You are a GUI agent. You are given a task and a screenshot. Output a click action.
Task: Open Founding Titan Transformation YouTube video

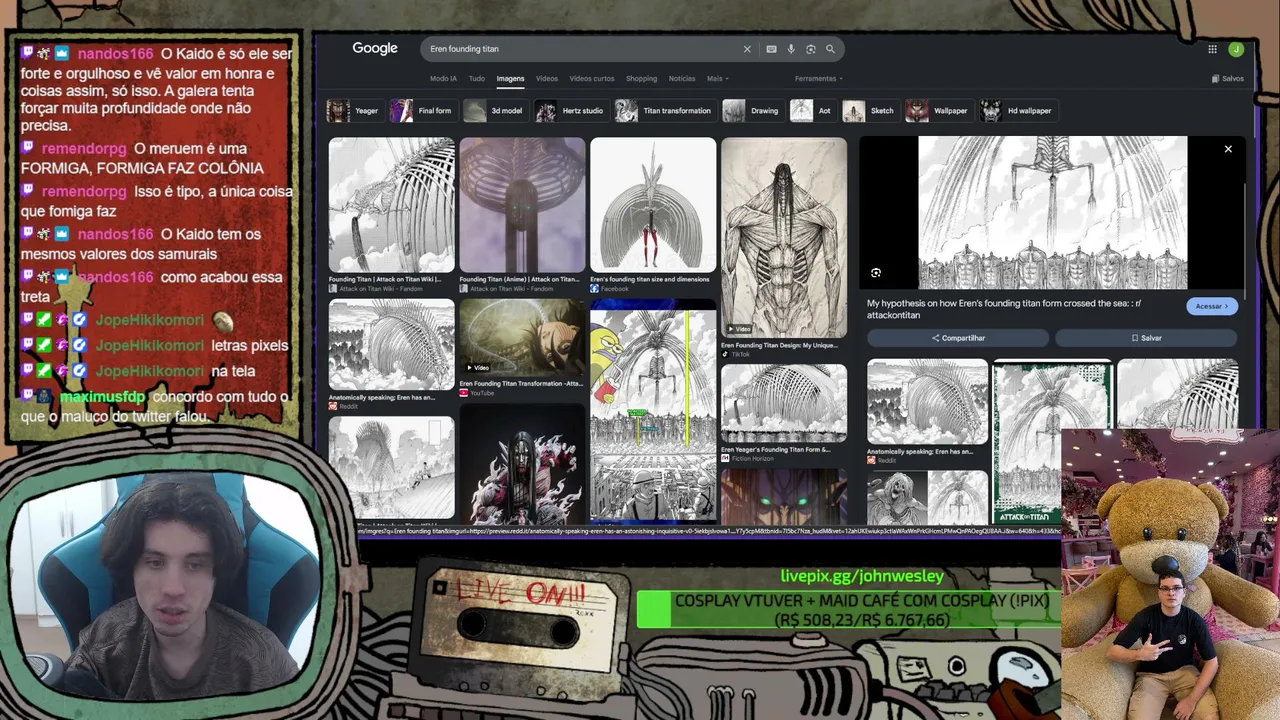(x=522, y=337)
